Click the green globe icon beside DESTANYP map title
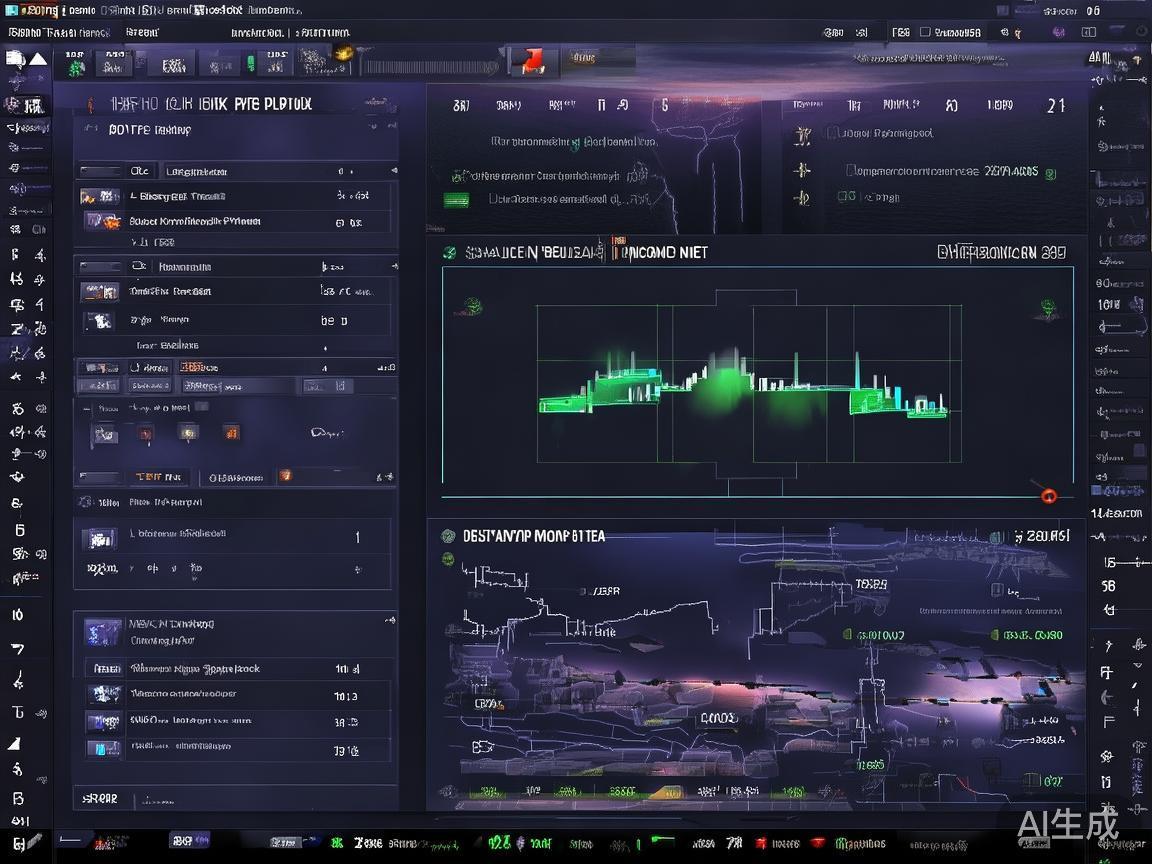The width and height of the screenshot is (1152, 864). [448, 536]
